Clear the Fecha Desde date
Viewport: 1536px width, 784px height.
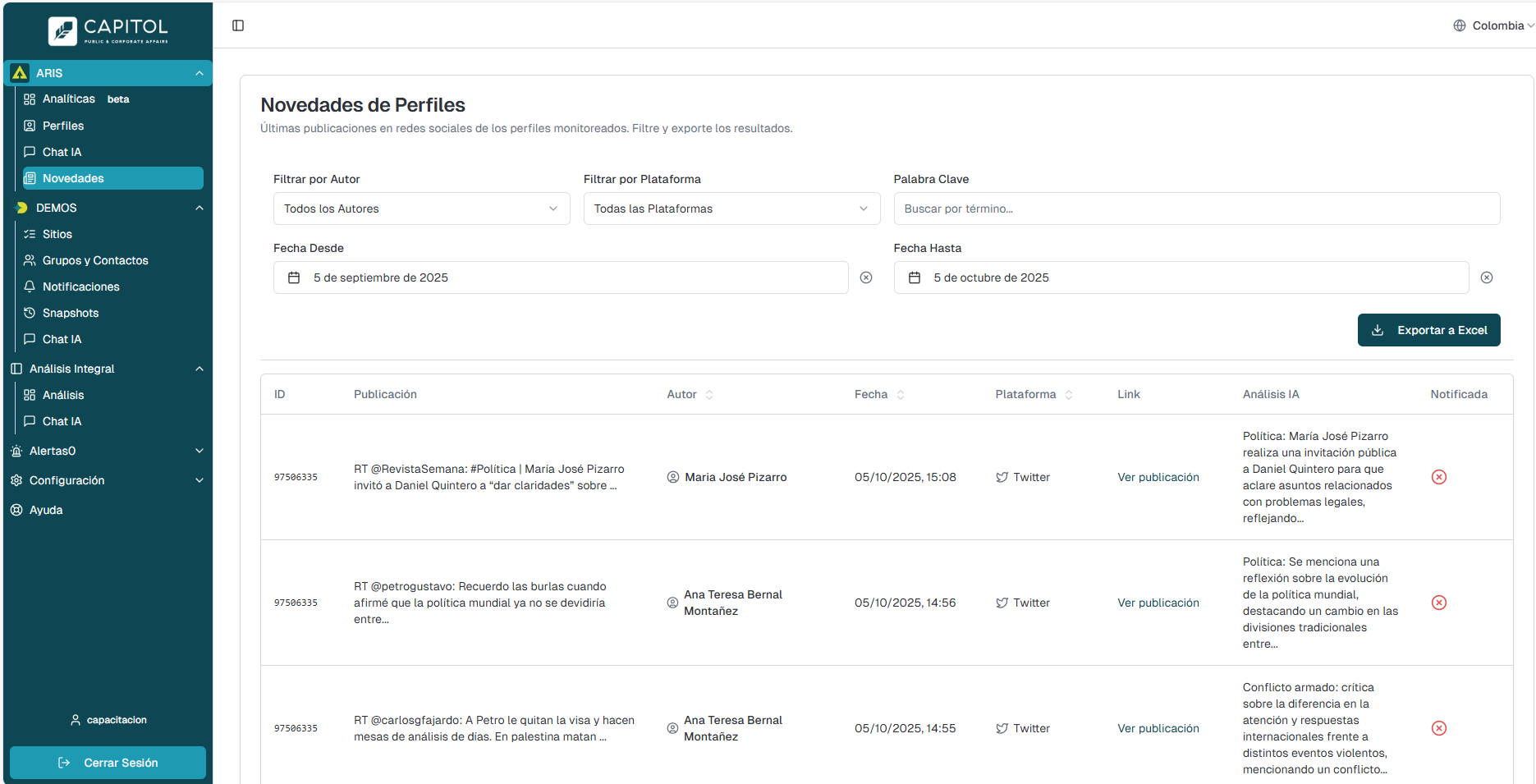point(865,277)
